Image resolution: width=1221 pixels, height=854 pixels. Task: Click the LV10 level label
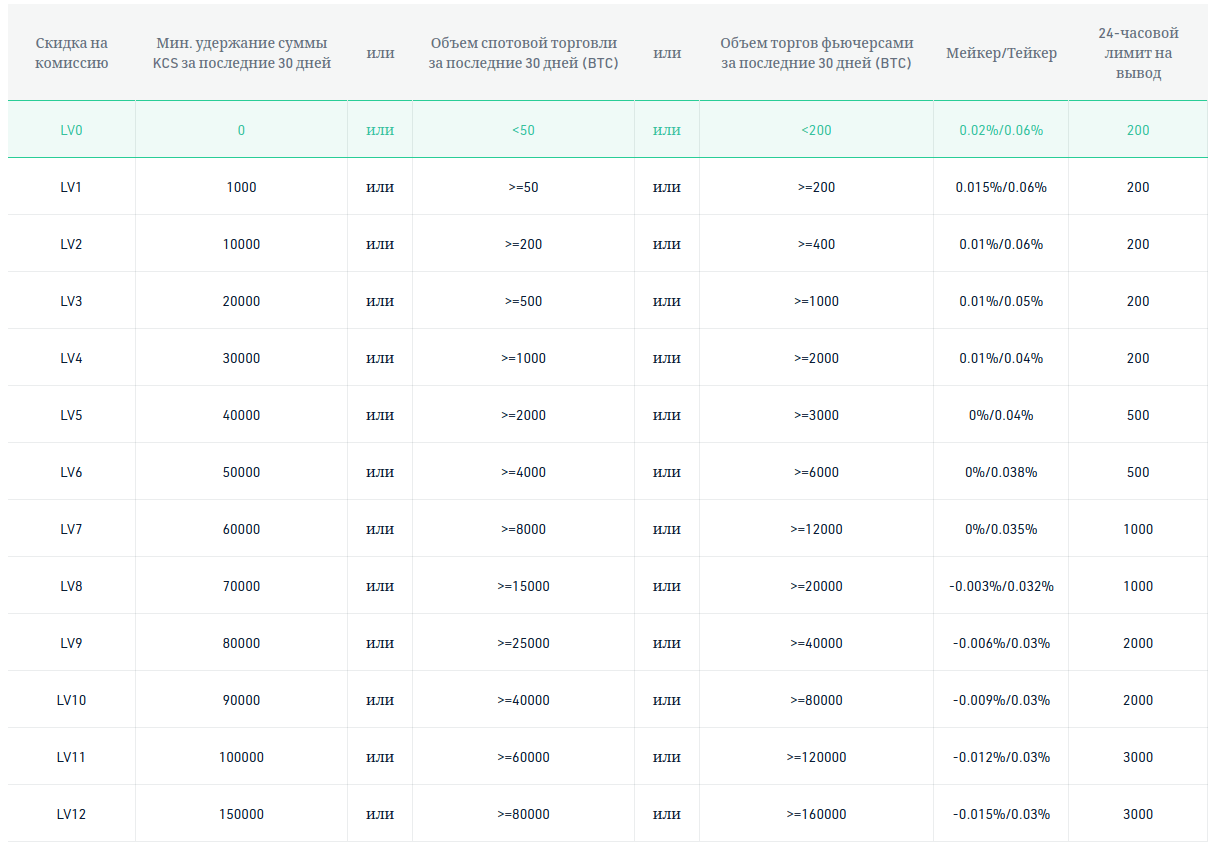(x=71, y=700)
